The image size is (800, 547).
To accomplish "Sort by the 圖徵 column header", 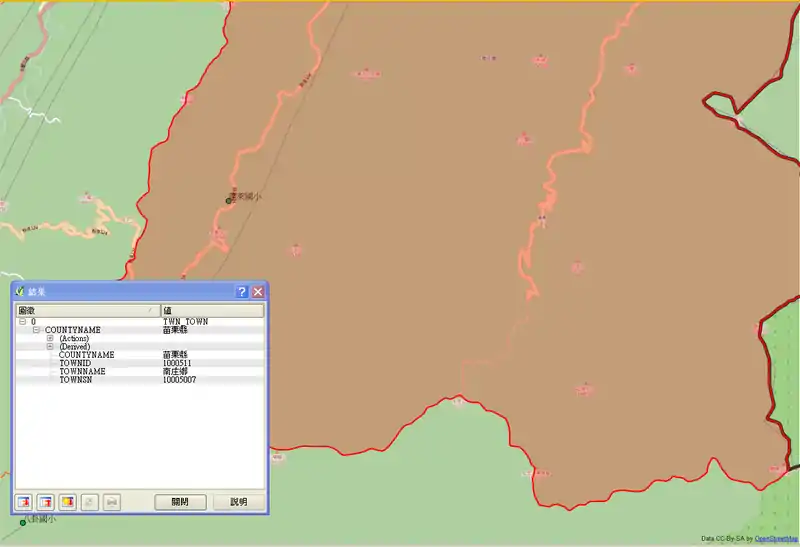I will click(86, 311).
